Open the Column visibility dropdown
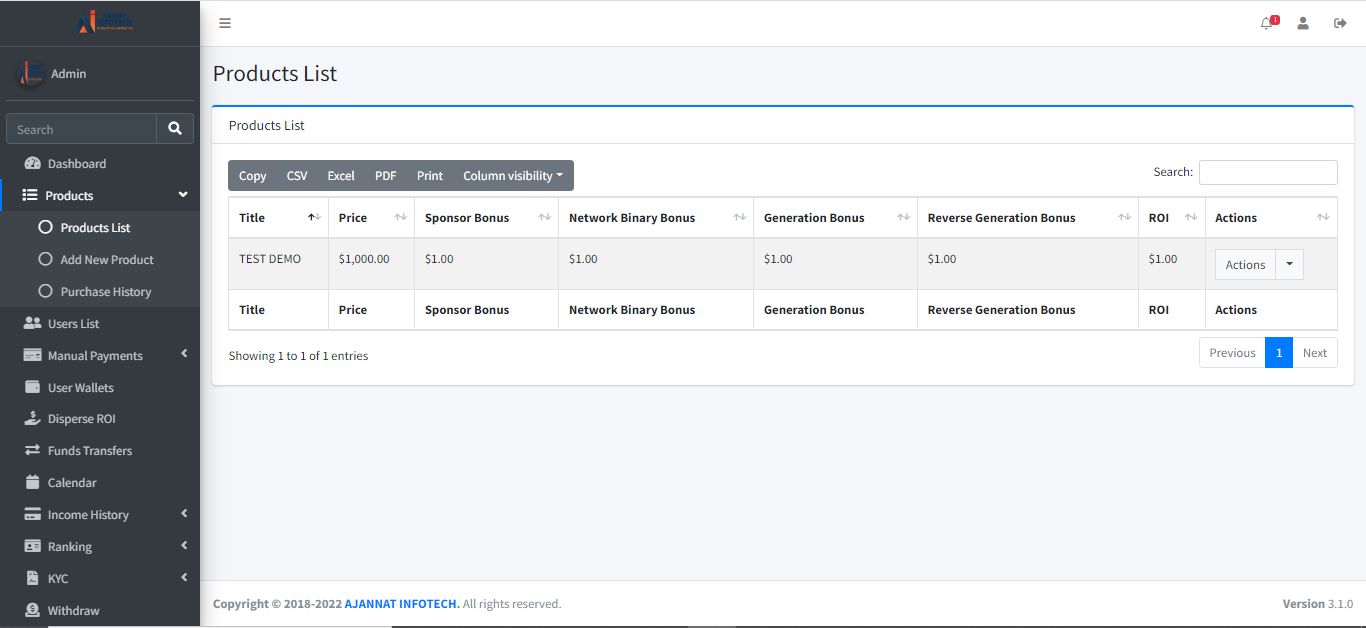The height and width of the screenshot is (628, 1366). (x=512, y=176)
